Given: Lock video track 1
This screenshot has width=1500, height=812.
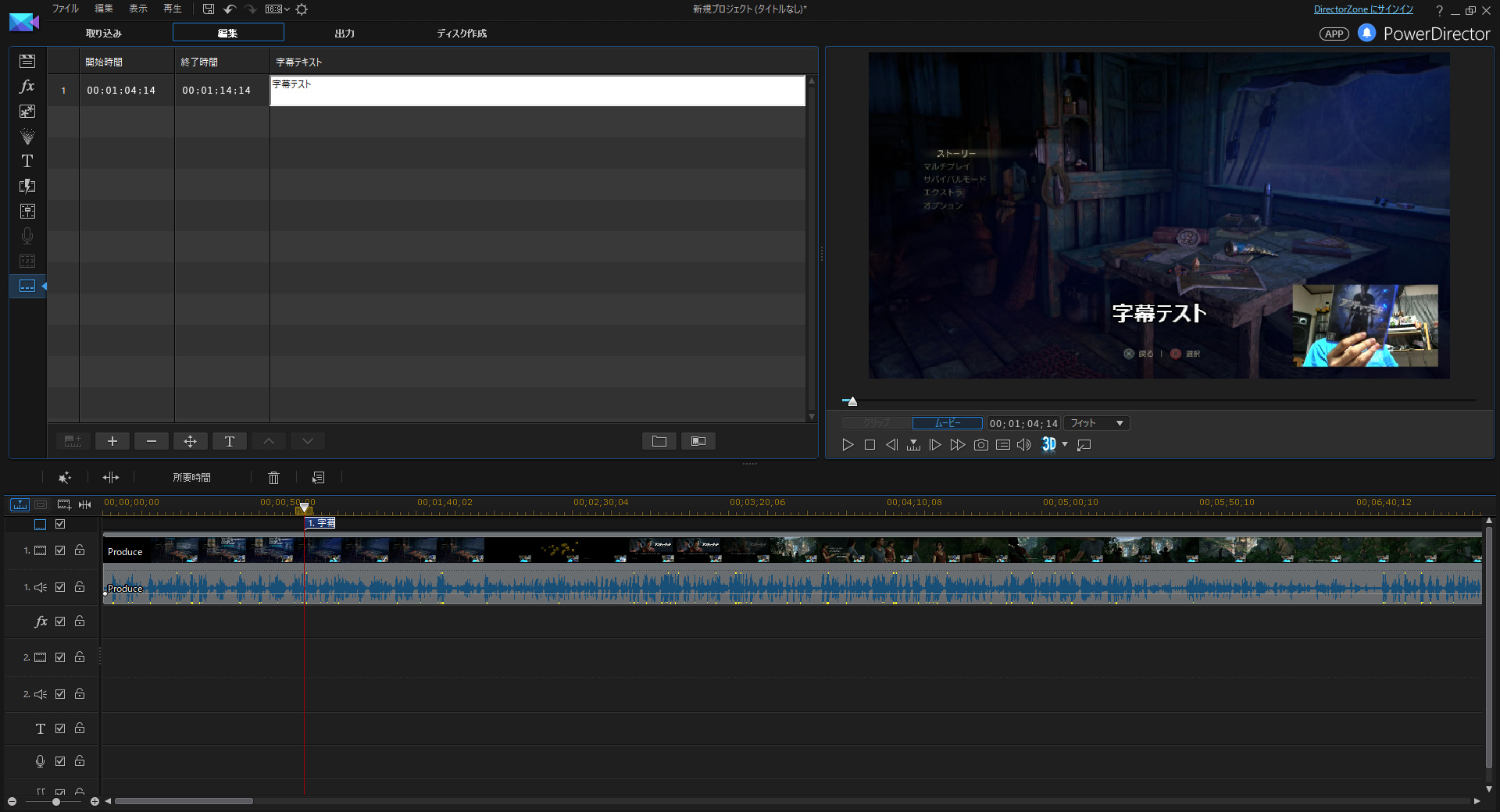Looking at the screenshot, I should [80, 550].
